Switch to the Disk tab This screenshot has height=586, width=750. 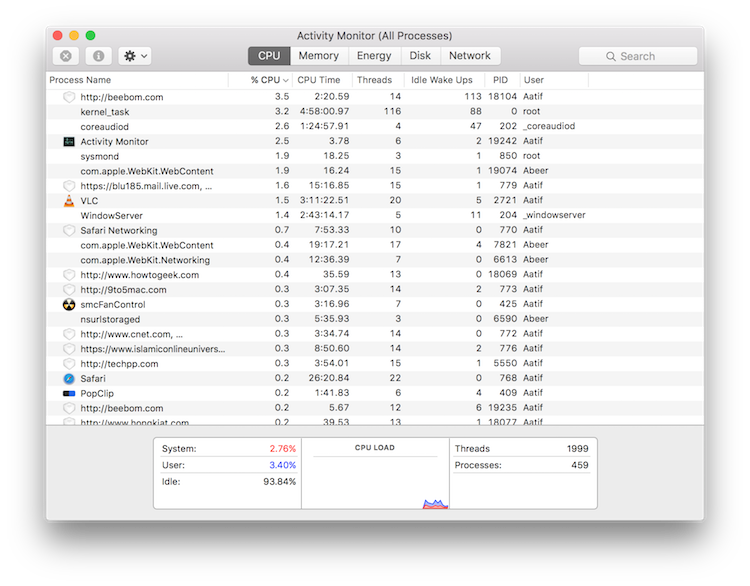pyautogui.click(x=420, y=56)
